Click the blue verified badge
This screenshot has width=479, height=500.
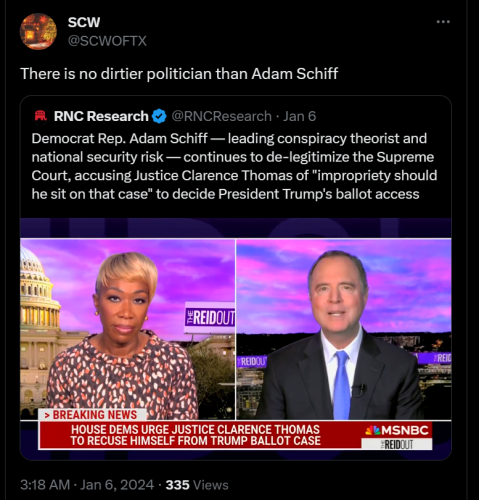pyautogui.click(x=159, y=116)
